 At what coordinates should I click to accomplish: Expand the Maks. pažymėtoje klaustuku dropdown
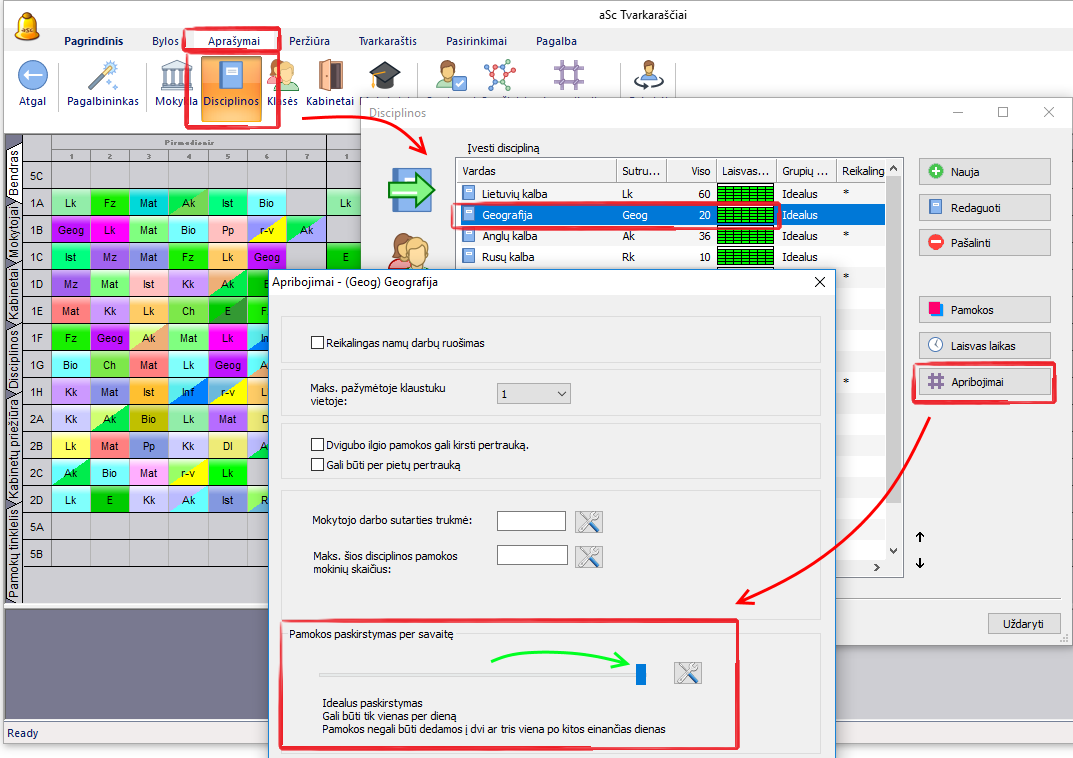(x=533, y=394)
